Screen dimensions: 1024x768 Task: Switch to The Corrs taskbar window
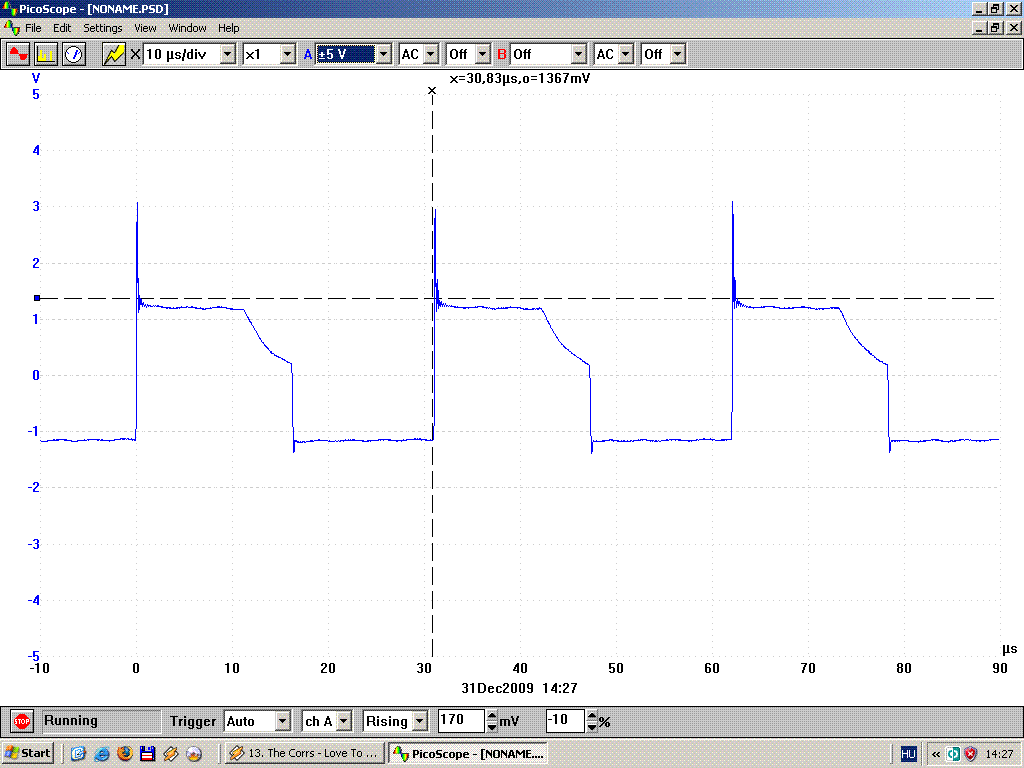304,754
